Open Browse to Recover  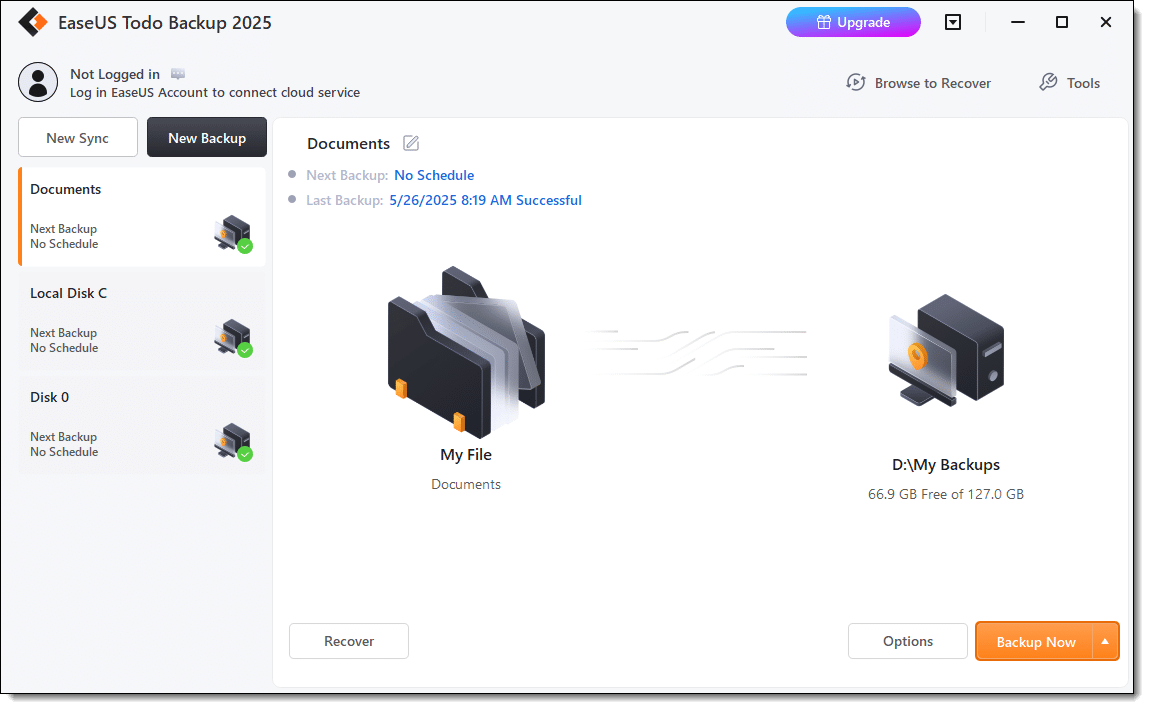918,83
